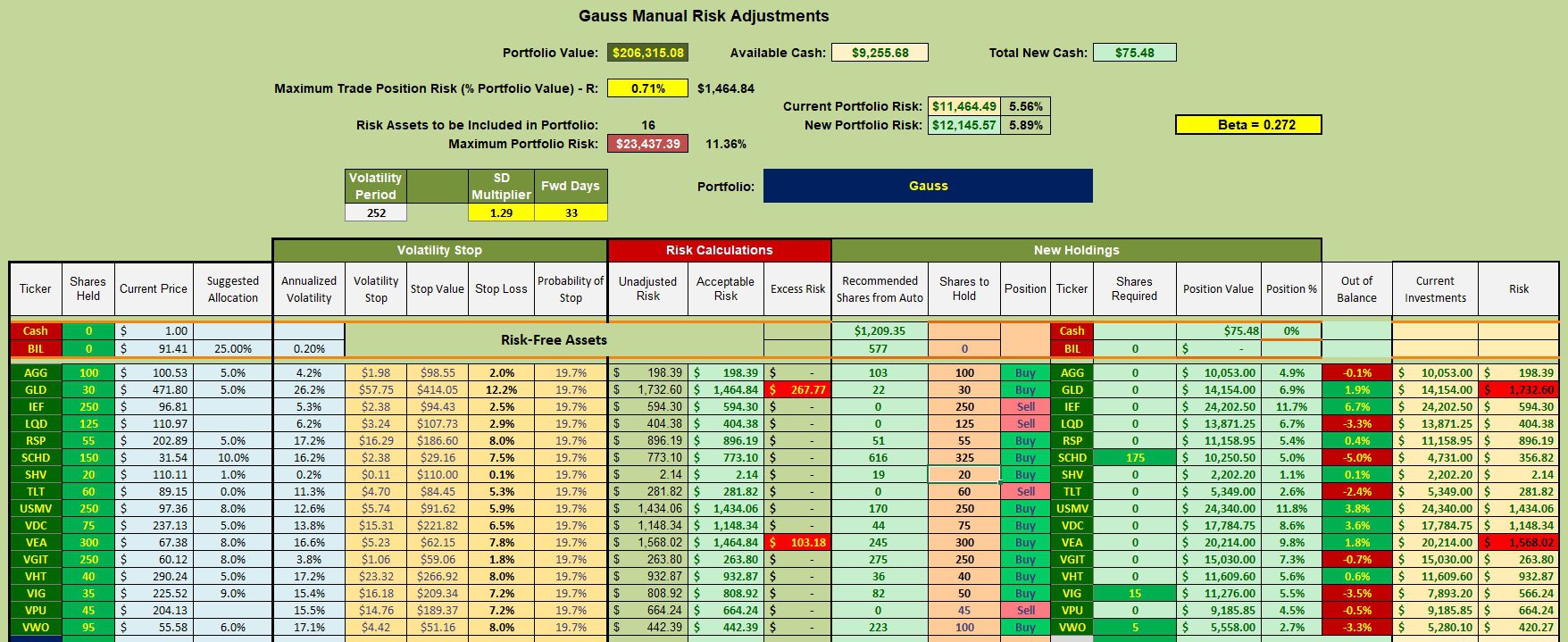Select Risk Assets to be Included value 16
Image resolution: width=1568 pixels, height=642 pixels.
point(647,125)
